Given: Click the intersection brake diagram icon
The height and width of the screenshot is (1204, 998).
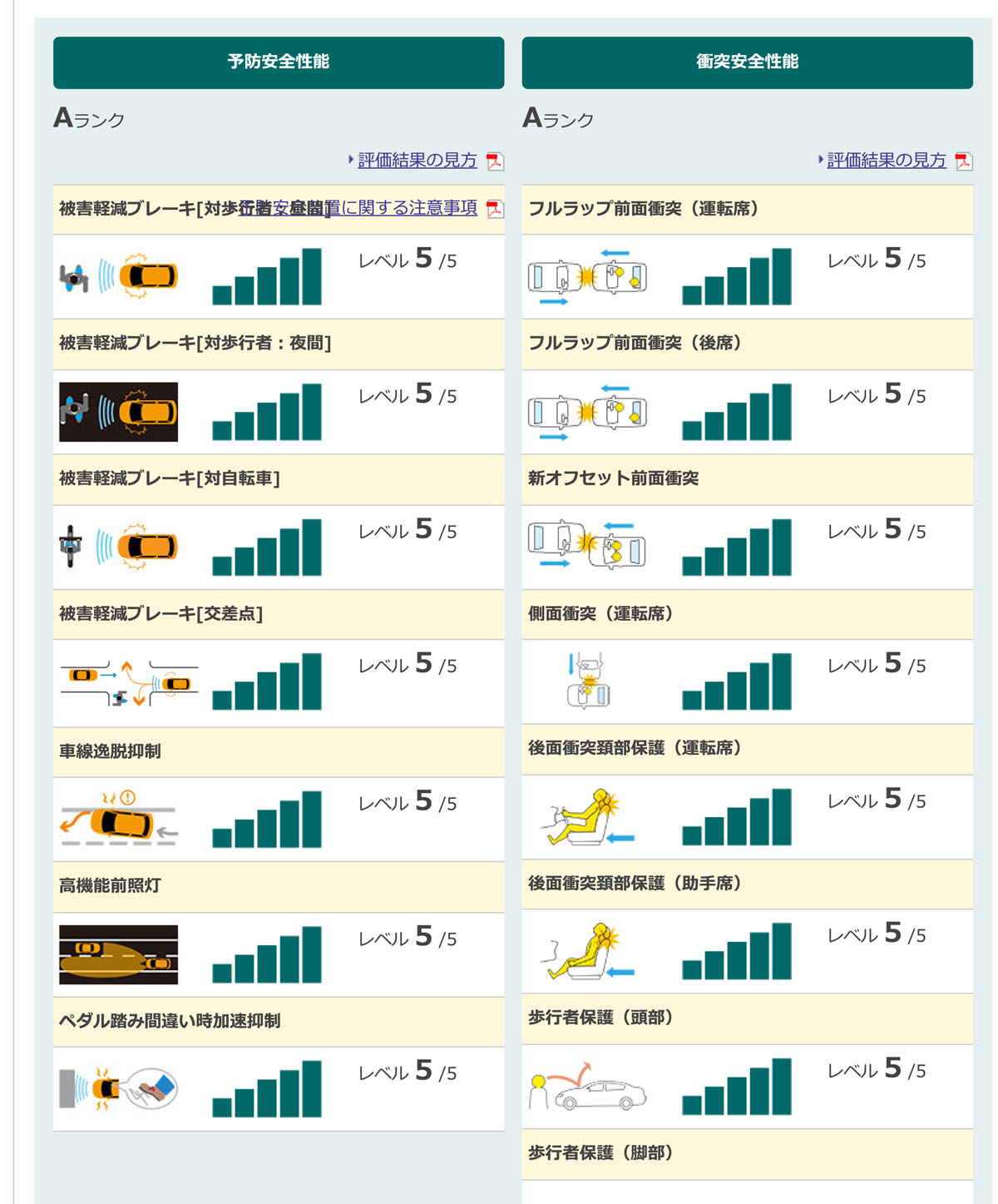Looking at the screenshot, I should tap(128, 683).
